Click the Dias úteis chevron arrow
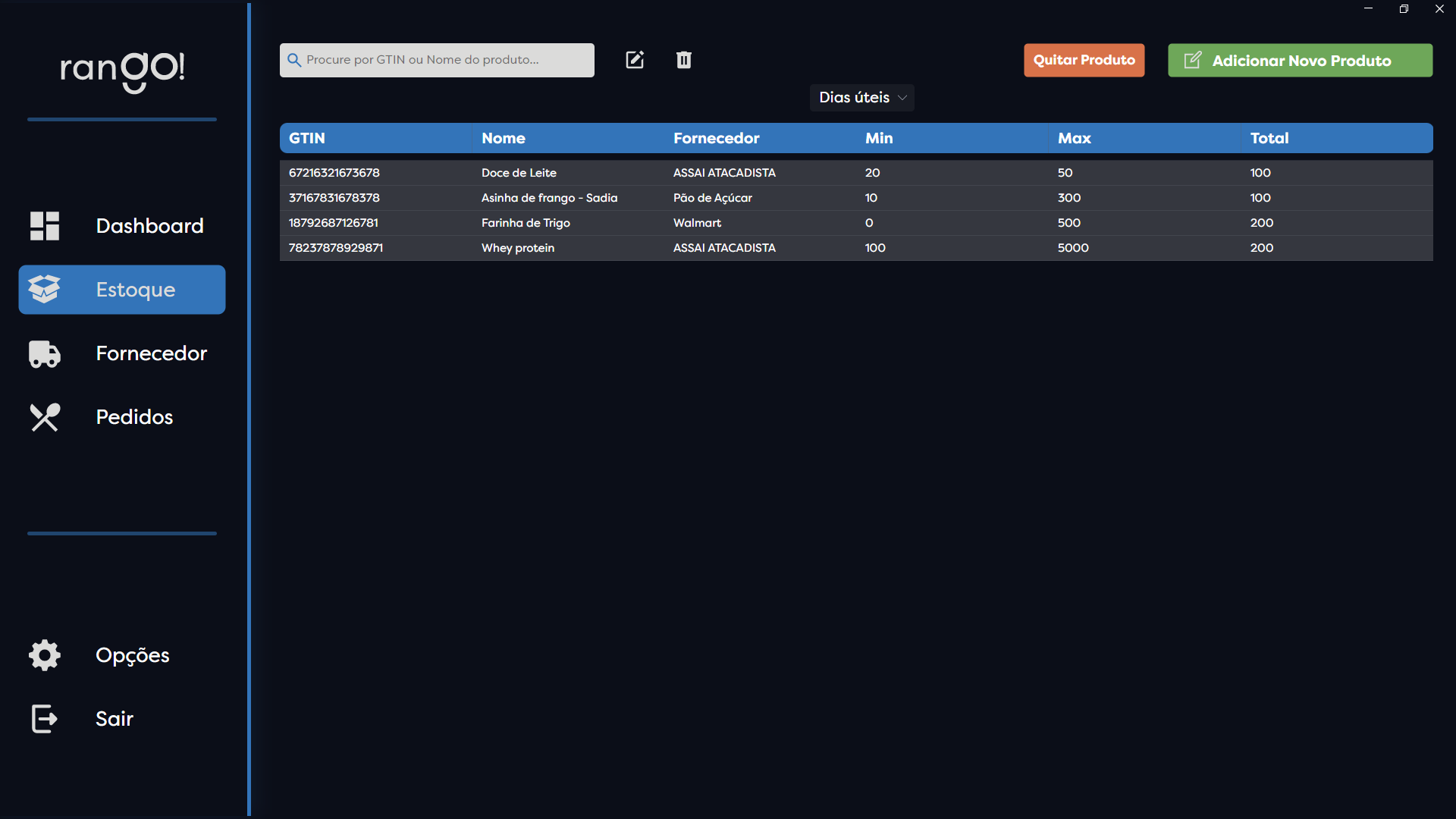Viewport: 1456px width, 819px height. 902,98
